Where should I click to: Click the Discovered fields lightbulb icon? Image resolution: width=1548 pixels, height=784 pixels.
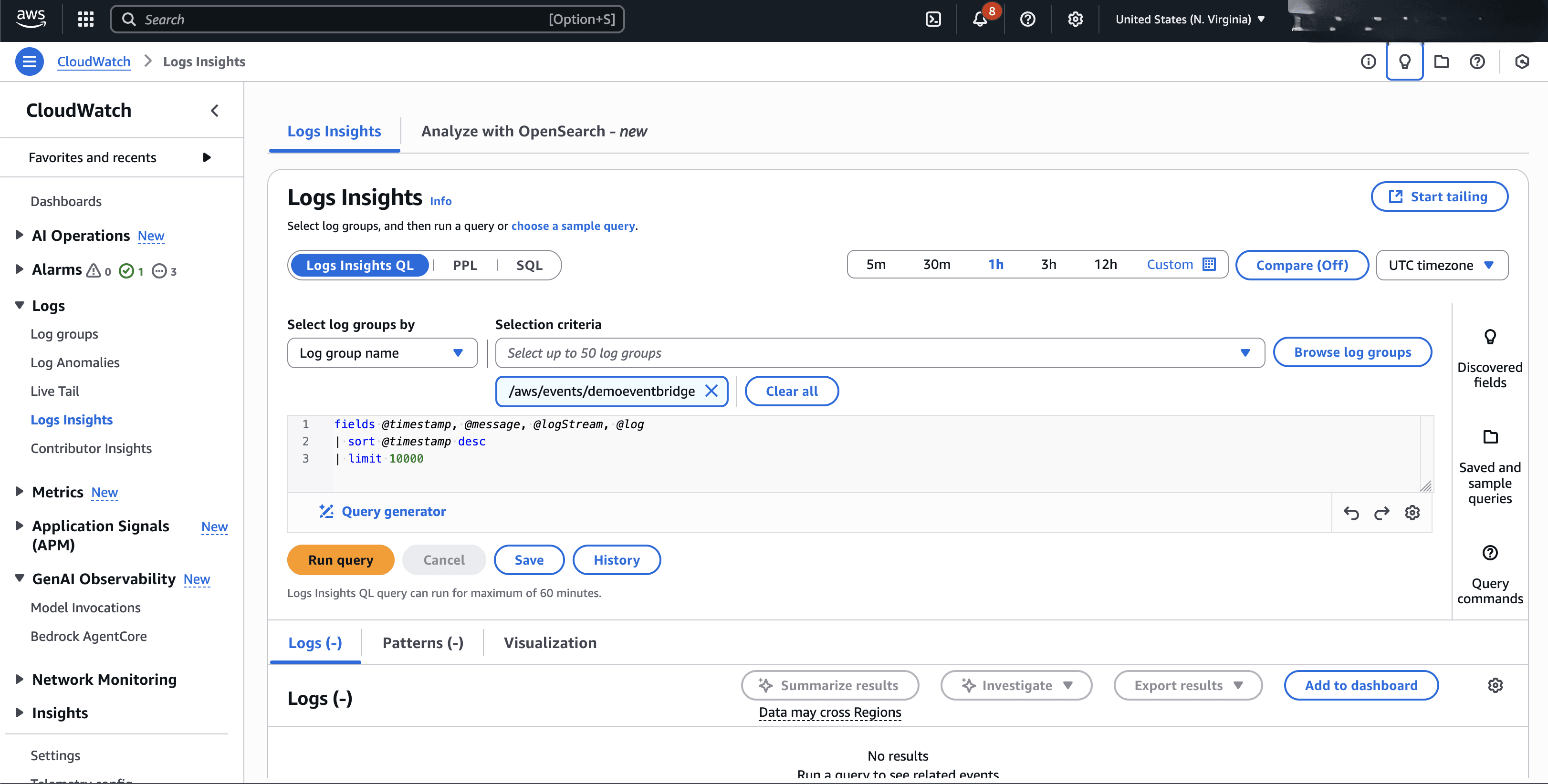click(1490, 336)
